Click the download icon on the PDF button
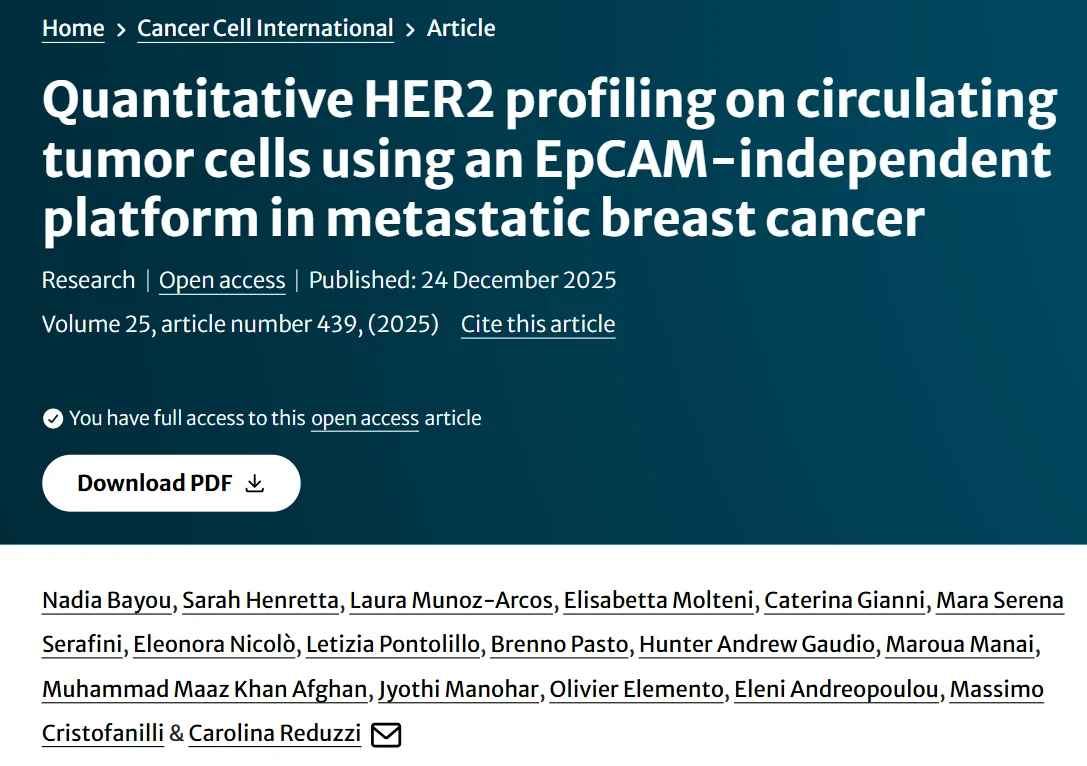 (256, 482)
